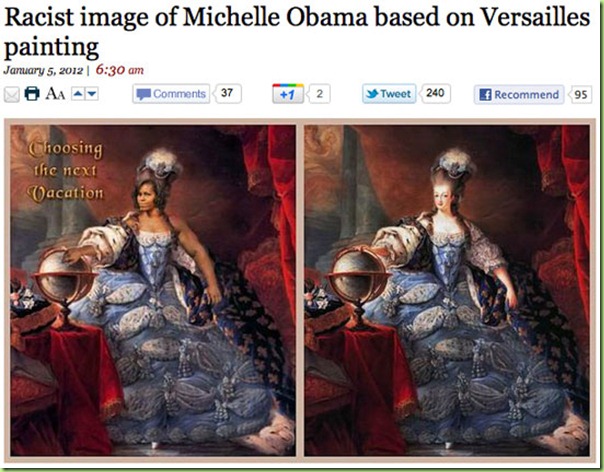604x472 pixels.
Task: Click the comment count 37 bubble
Action: pos(227,93)
